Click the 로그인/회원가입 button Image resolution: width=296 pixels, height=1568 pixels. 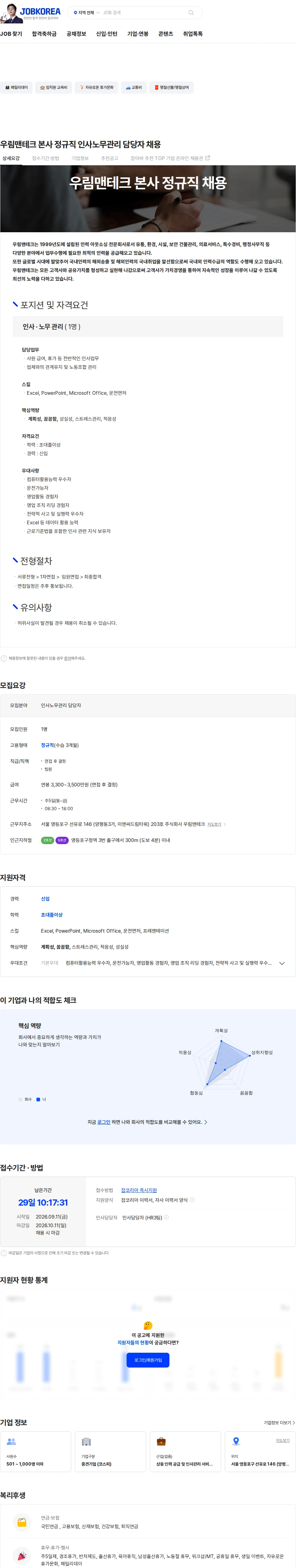[148, 1360]
